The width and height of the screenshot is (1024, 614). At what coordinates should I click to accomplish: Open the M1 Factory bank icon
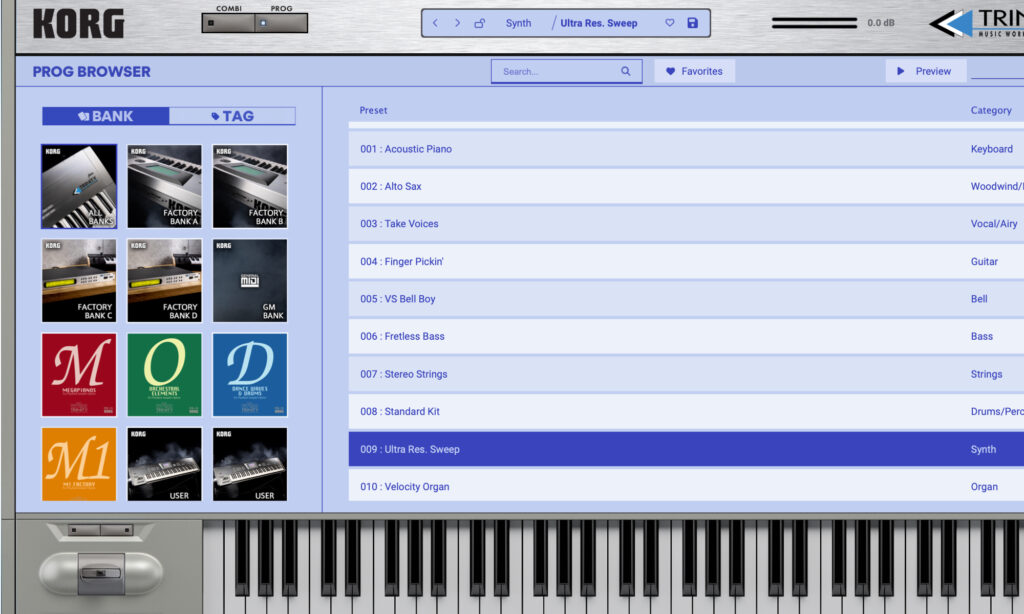tap(78, 463)
